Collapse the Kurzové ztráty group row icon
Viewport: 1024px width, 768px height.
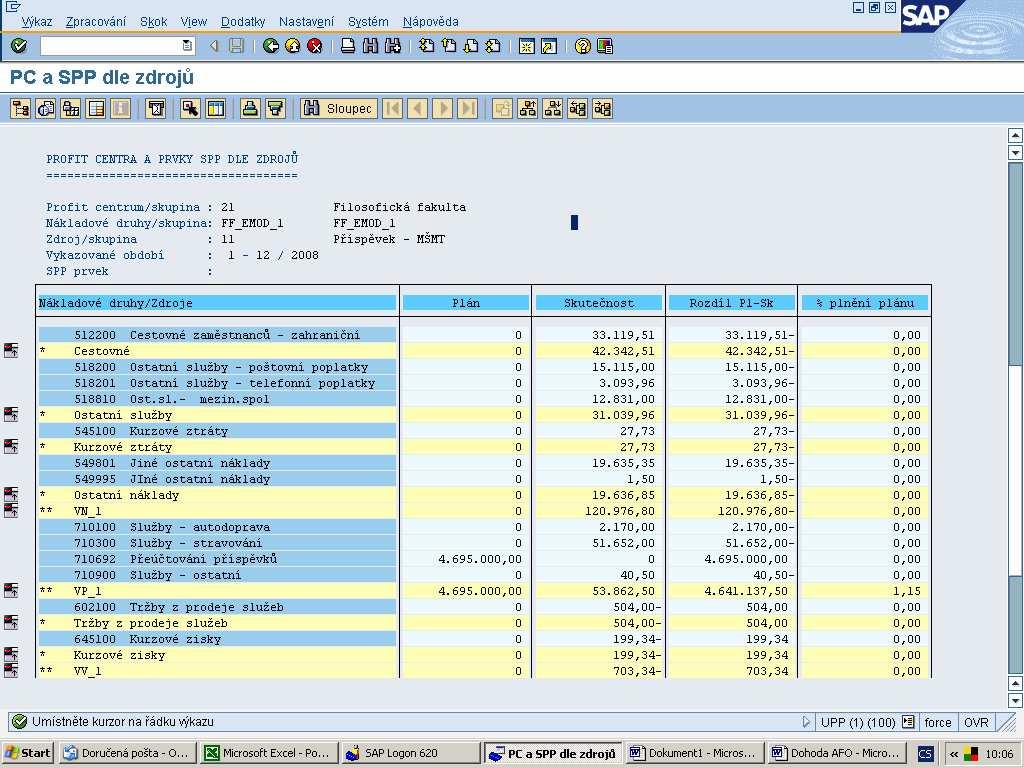pyautogui.click(x=11, y=446)
